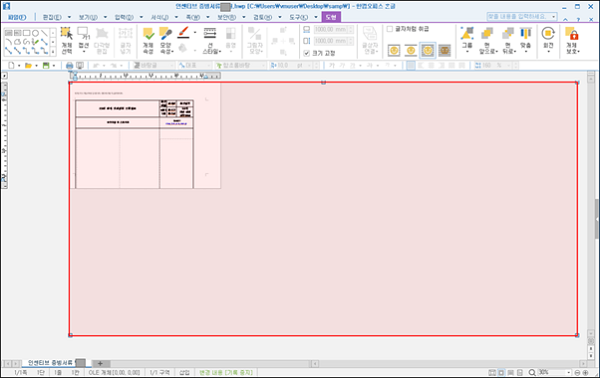Screen dimensions: 600x378
Task: Click the help question mark icon
Action: pyautogui.click(x=578, y=20)
